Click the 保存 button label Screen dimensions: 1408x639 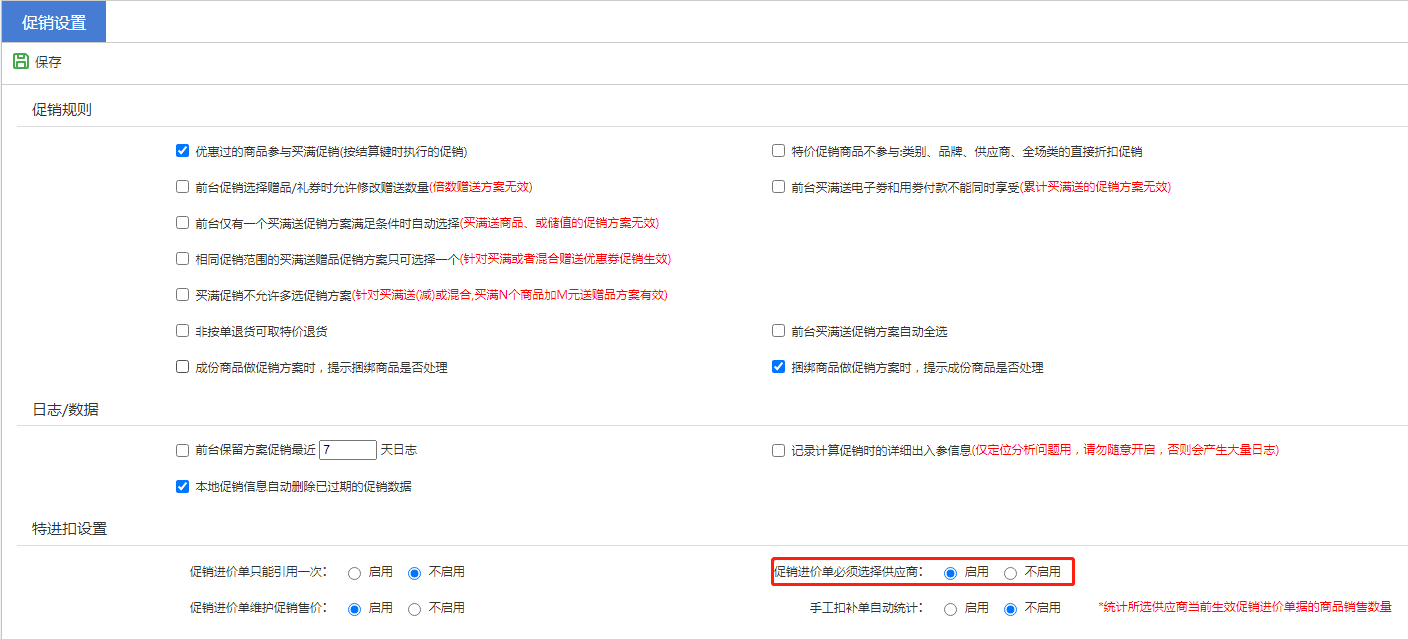coord(48,62)
